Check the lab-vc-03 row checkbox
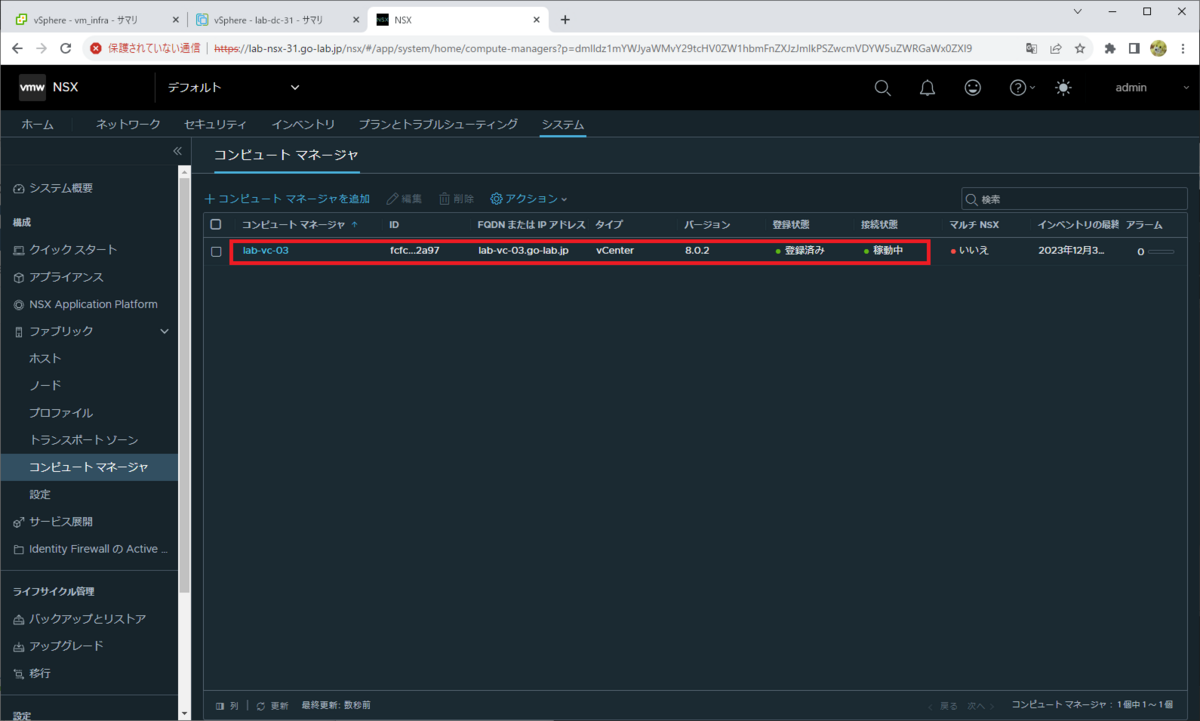1200x721 pixels. click(216, 251)
